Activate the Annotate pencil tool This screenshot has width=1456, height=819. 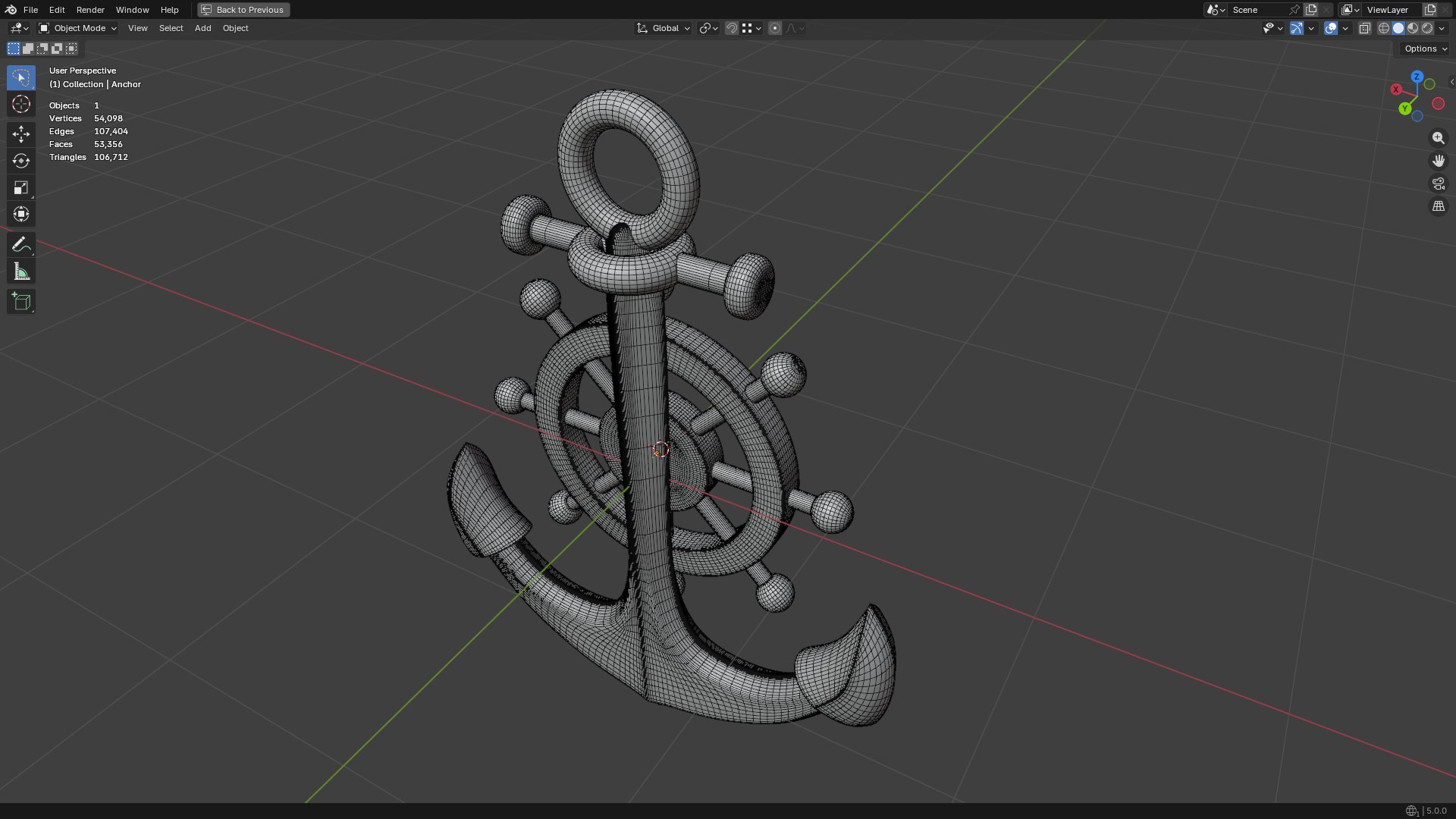(21, 244)
